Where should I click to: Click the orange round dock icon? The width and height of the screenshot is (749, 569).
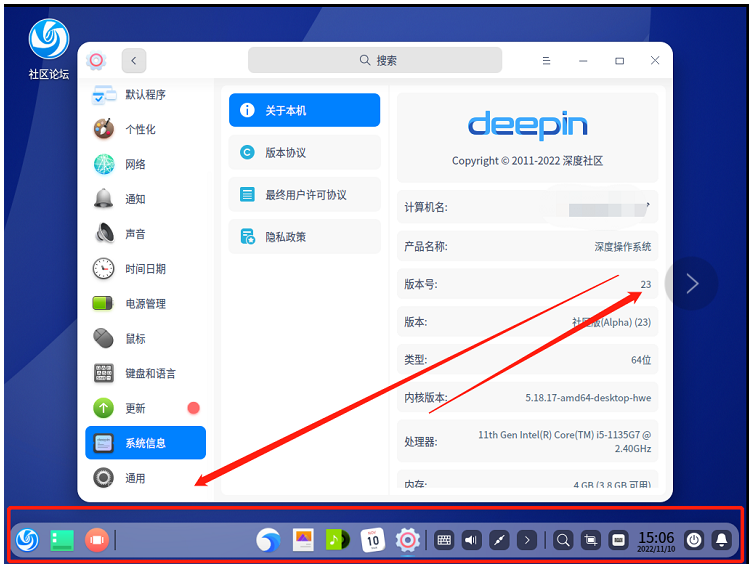point(96,540)
